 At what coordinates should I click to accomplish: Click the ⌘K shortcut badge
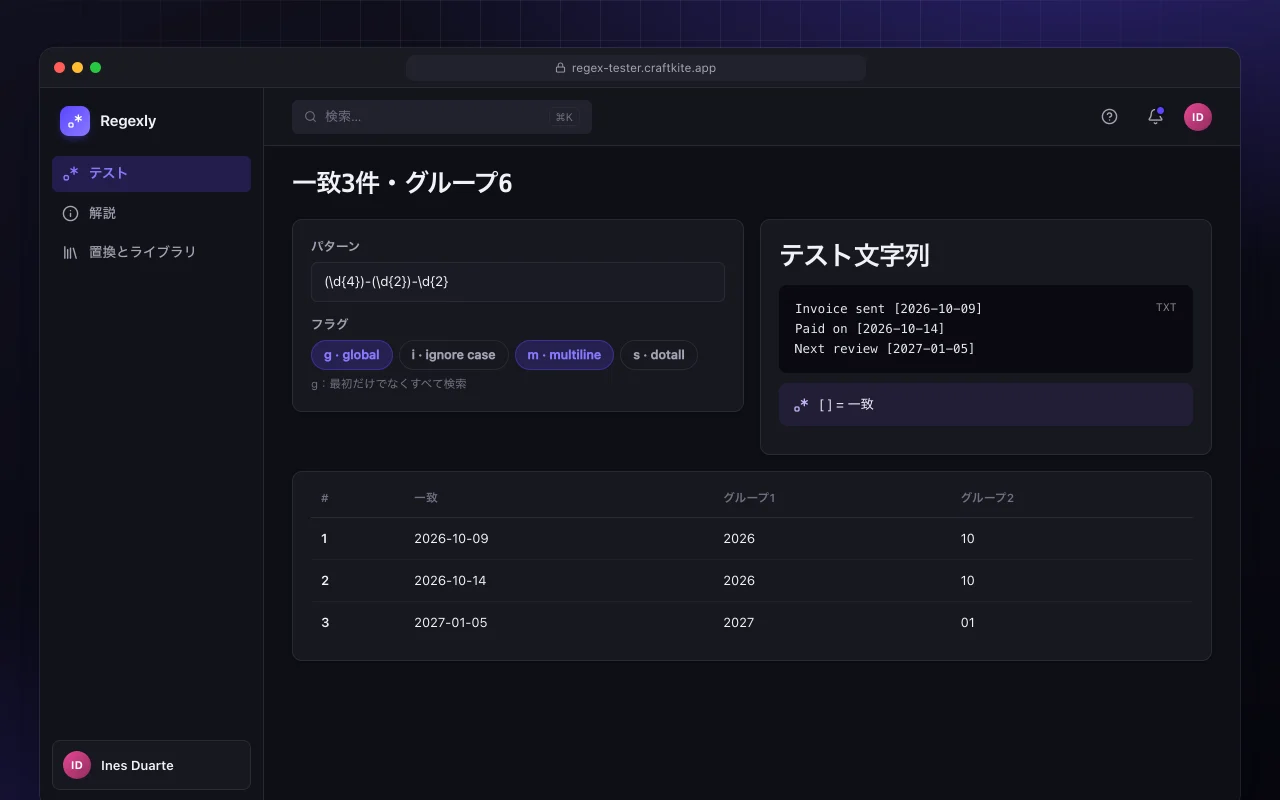564,117
